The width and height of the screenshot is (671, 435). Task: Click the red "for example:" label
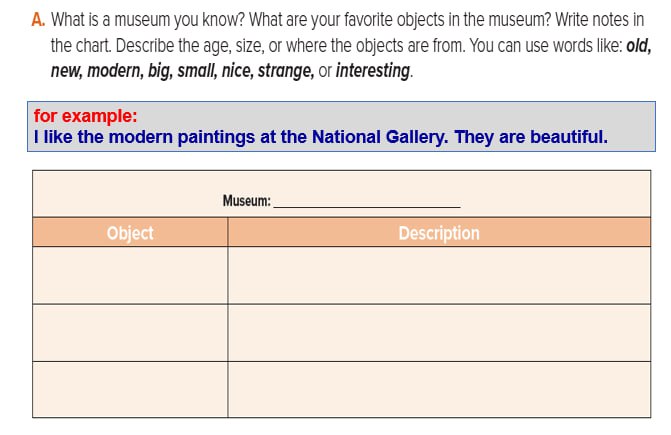coord(85,115)
